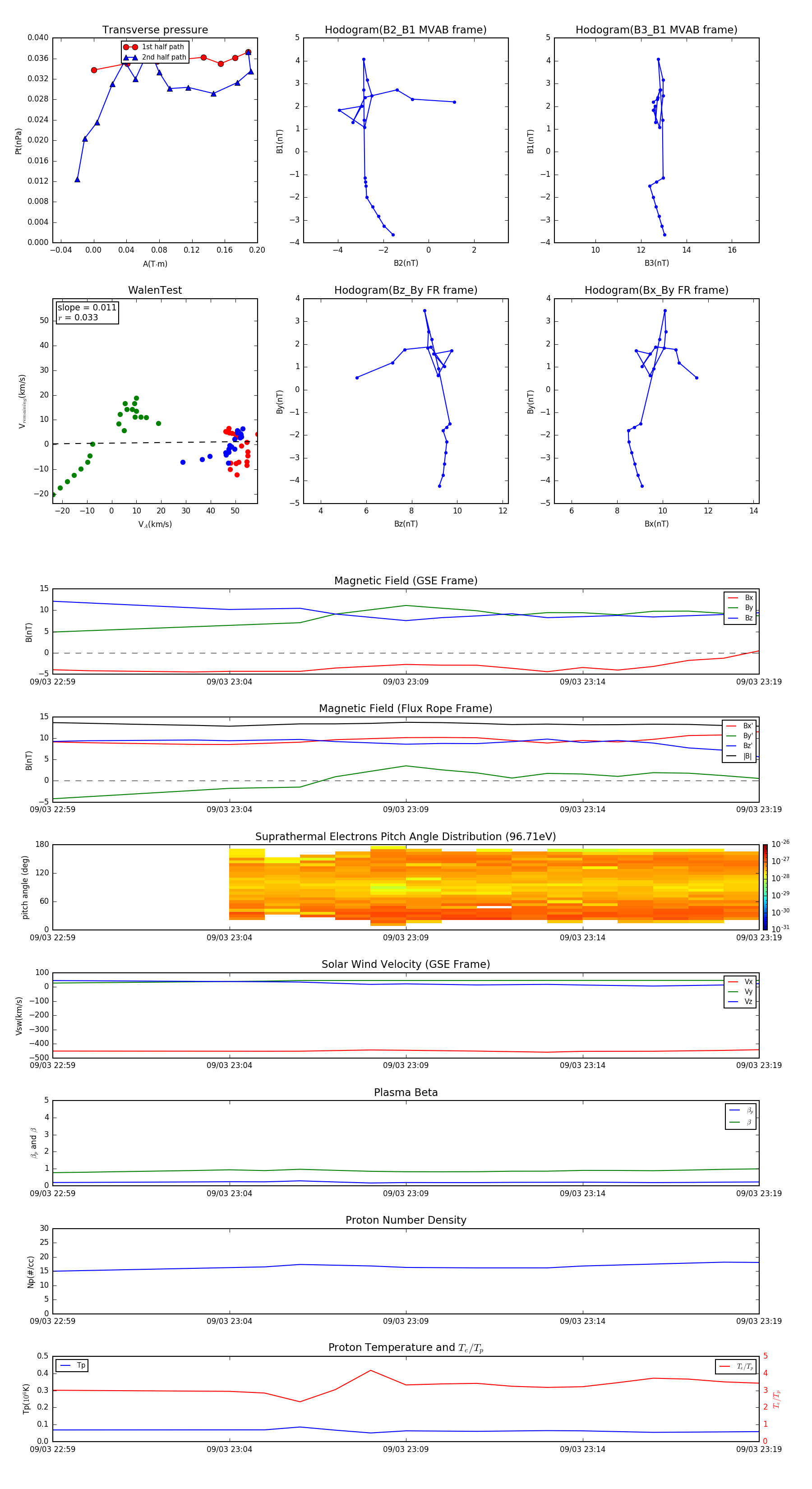812x1489 pixels.
Task: Select the By' entry in flux rope legend
Action: (x=740, y=736)
